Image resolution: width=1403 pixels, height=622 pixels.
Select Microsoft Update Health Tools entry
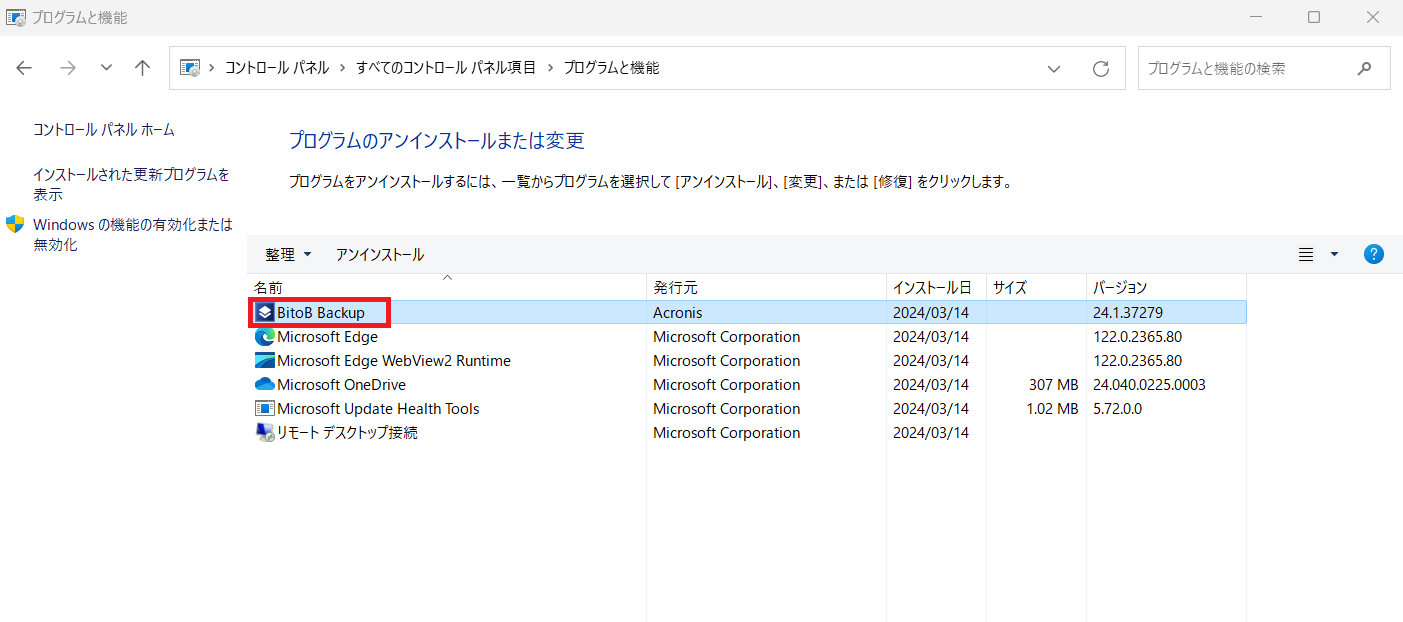coord(378,409)
